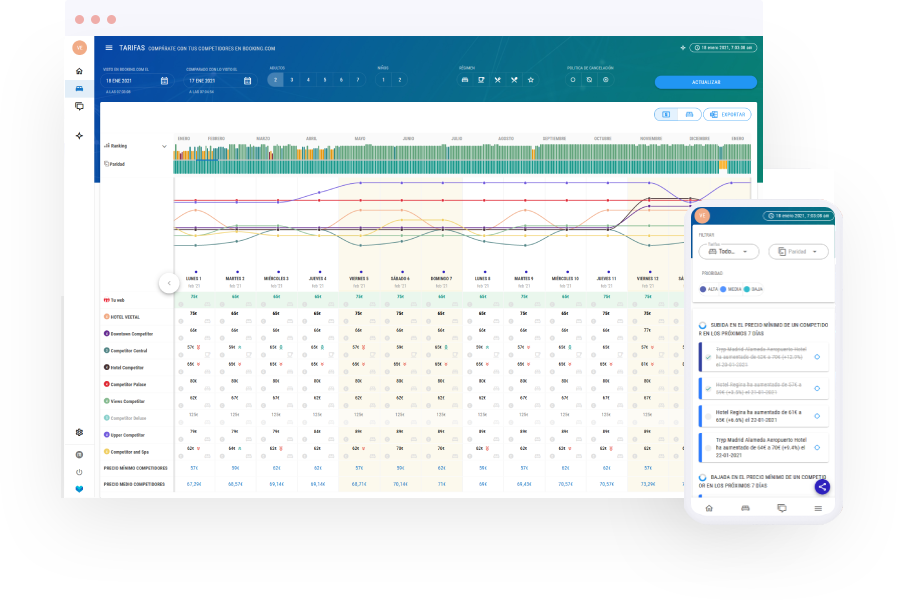The height and width of the screenshot is (600, 899).
Task: Tap bed icon in phone bottom bar
Action: coord(745,508)
